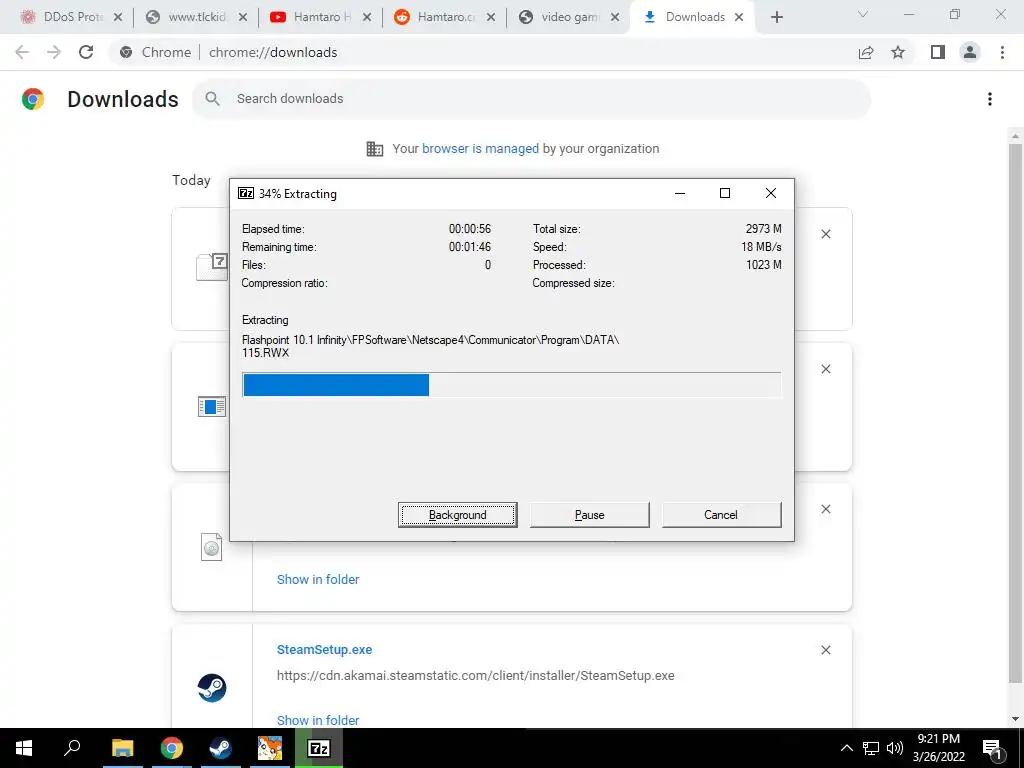
Task: Toggle the Chrome side panel
Action: tap(938, 52)
